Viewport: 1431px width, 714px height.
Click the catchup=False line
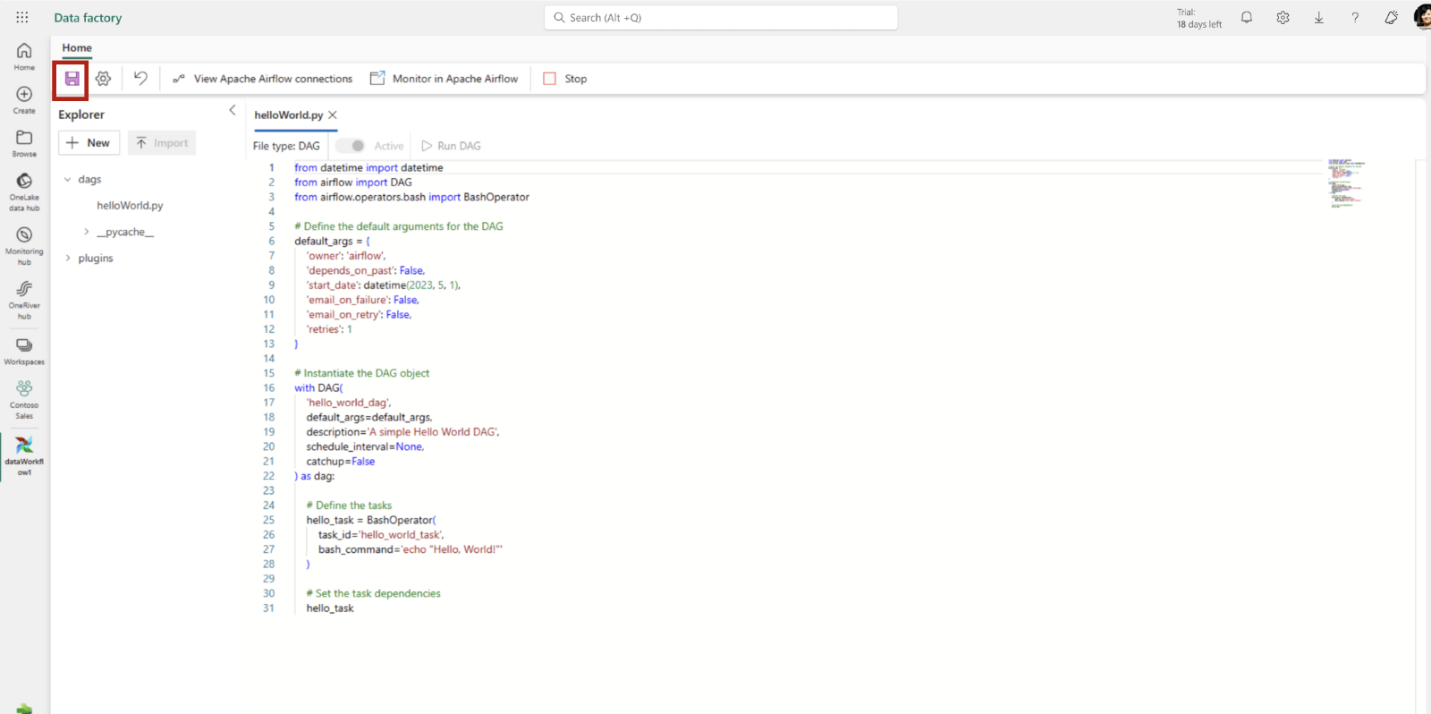pos(340,461)
